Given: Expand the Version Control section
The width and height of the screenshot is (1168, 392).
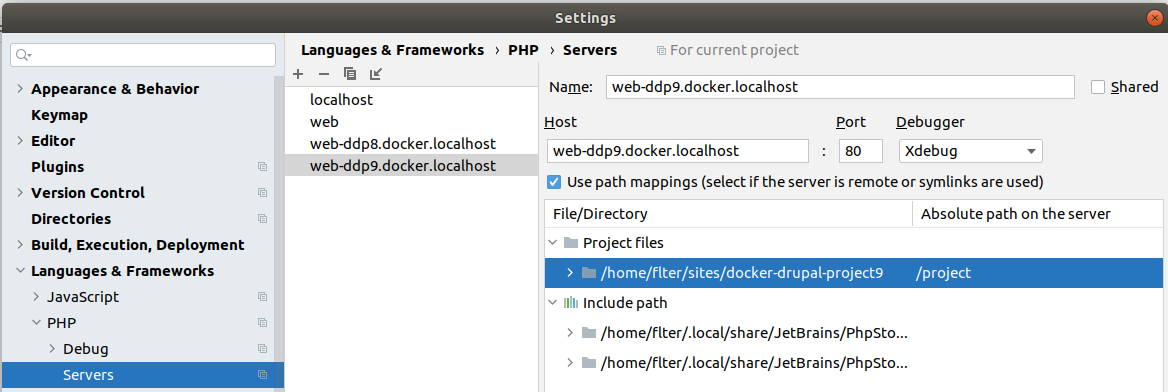Looking at the screenshot, I should tap(19, 193).
